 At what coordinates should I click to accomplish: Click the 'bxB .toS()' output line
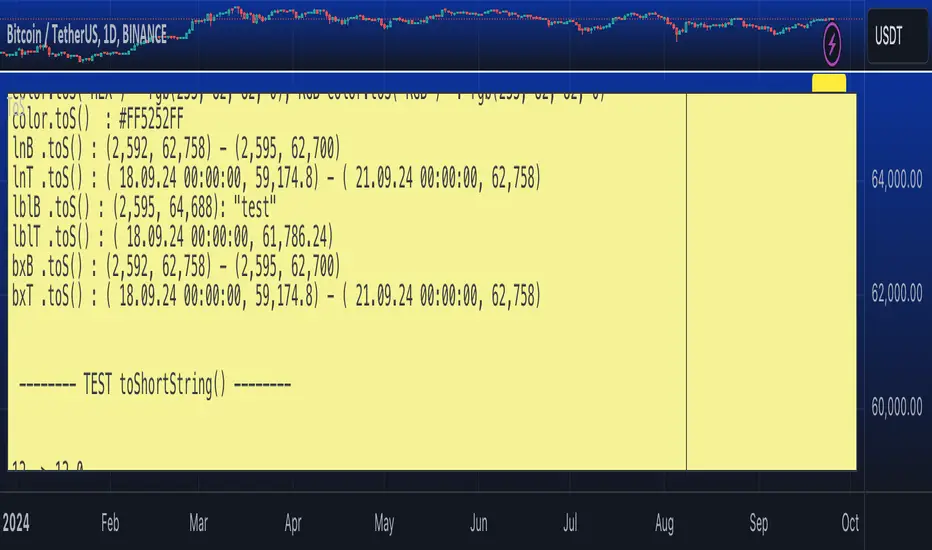[x=177, y=266]
